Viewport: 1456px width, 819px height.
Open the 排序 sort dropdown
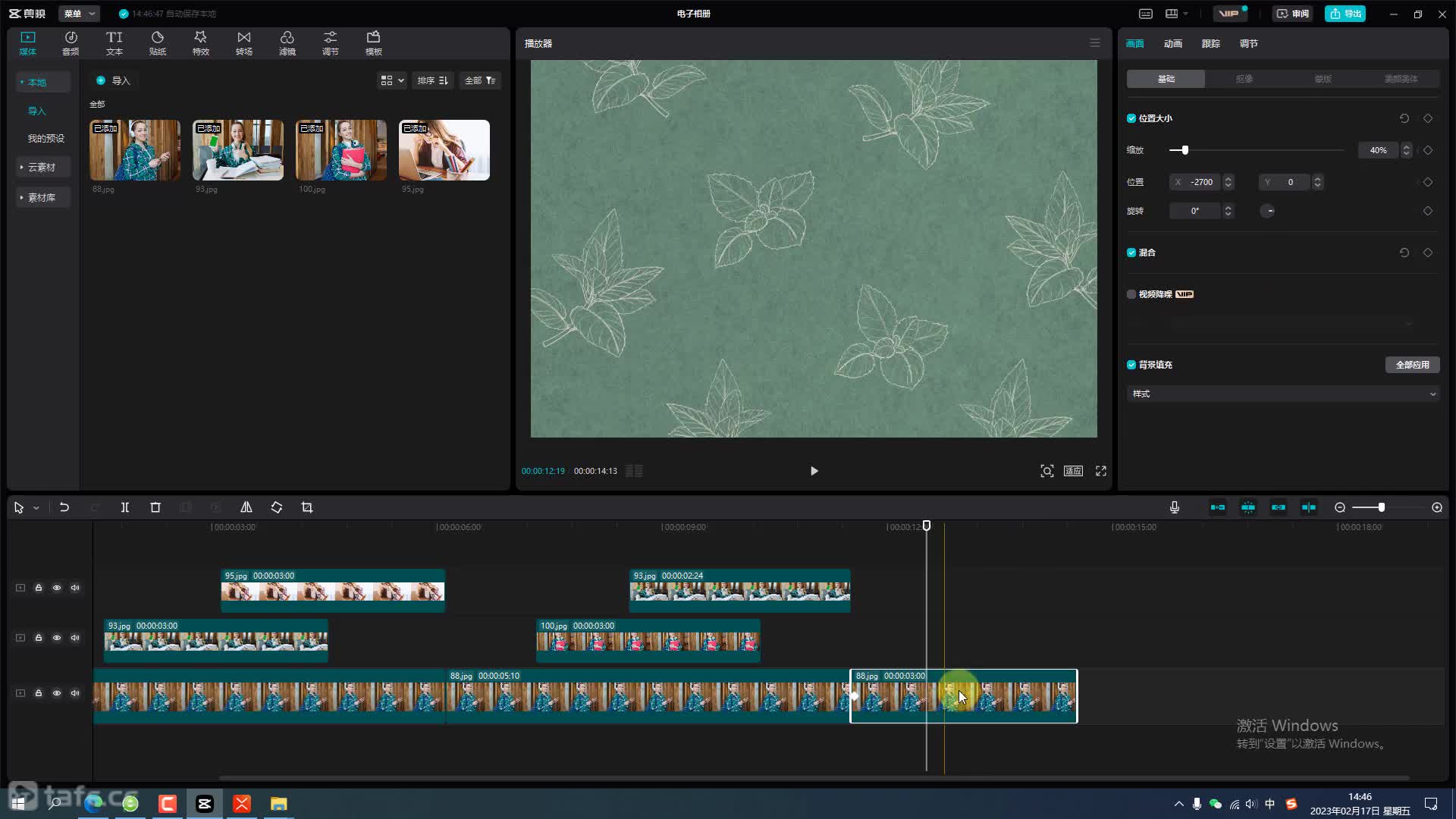point(433,80)
